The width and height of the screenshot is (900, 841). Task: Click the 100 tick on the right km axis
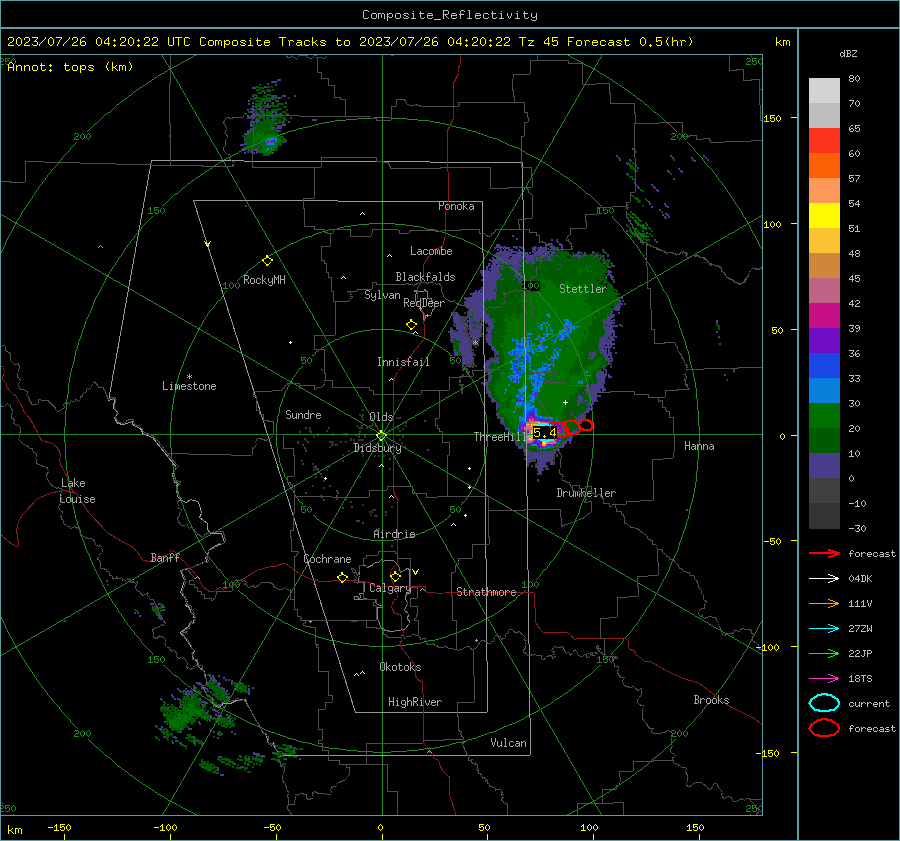773,224
